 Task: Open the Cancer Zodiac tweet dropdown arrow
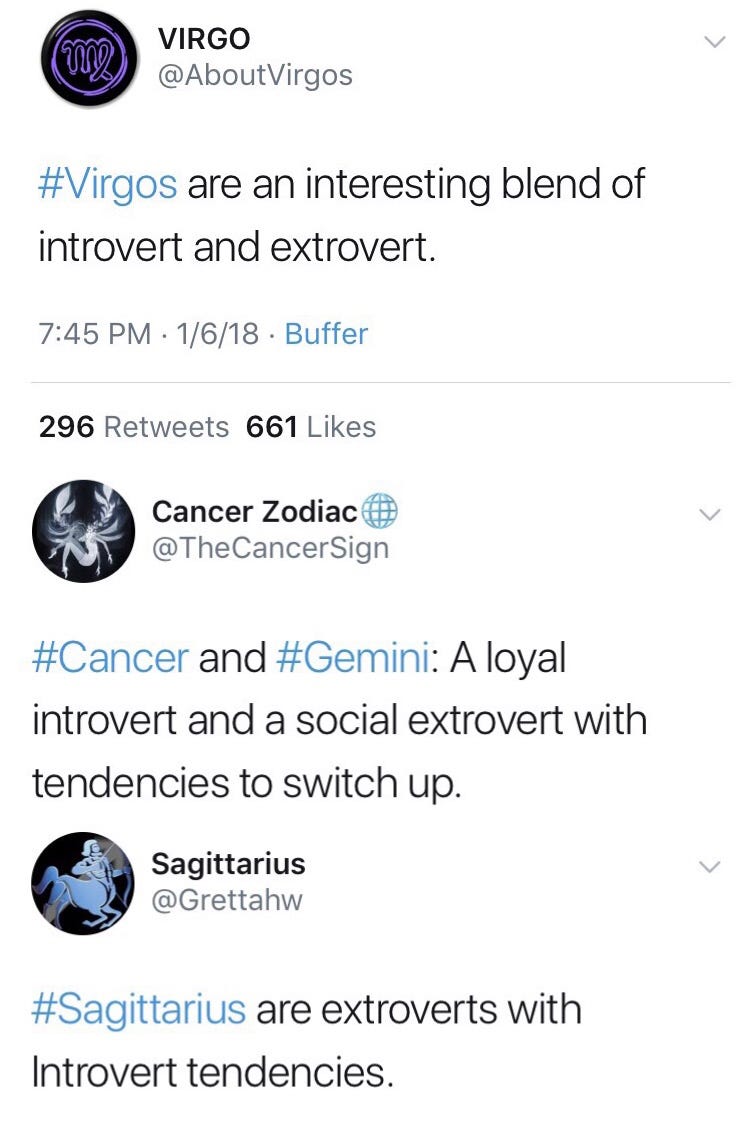(708, 515)
